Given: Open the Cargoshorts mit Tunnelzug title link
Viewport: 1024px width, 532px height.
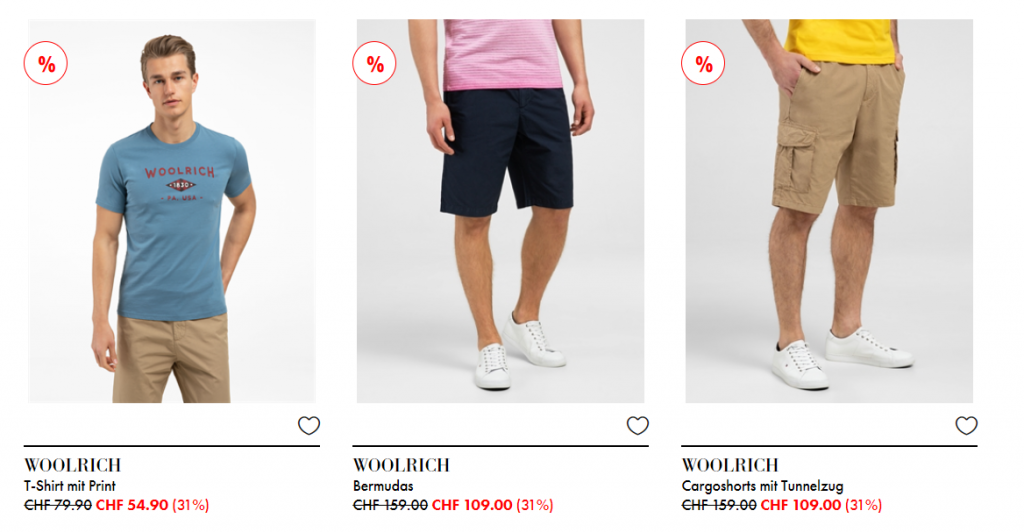Looking at the screenshot, I should [763, 486].
